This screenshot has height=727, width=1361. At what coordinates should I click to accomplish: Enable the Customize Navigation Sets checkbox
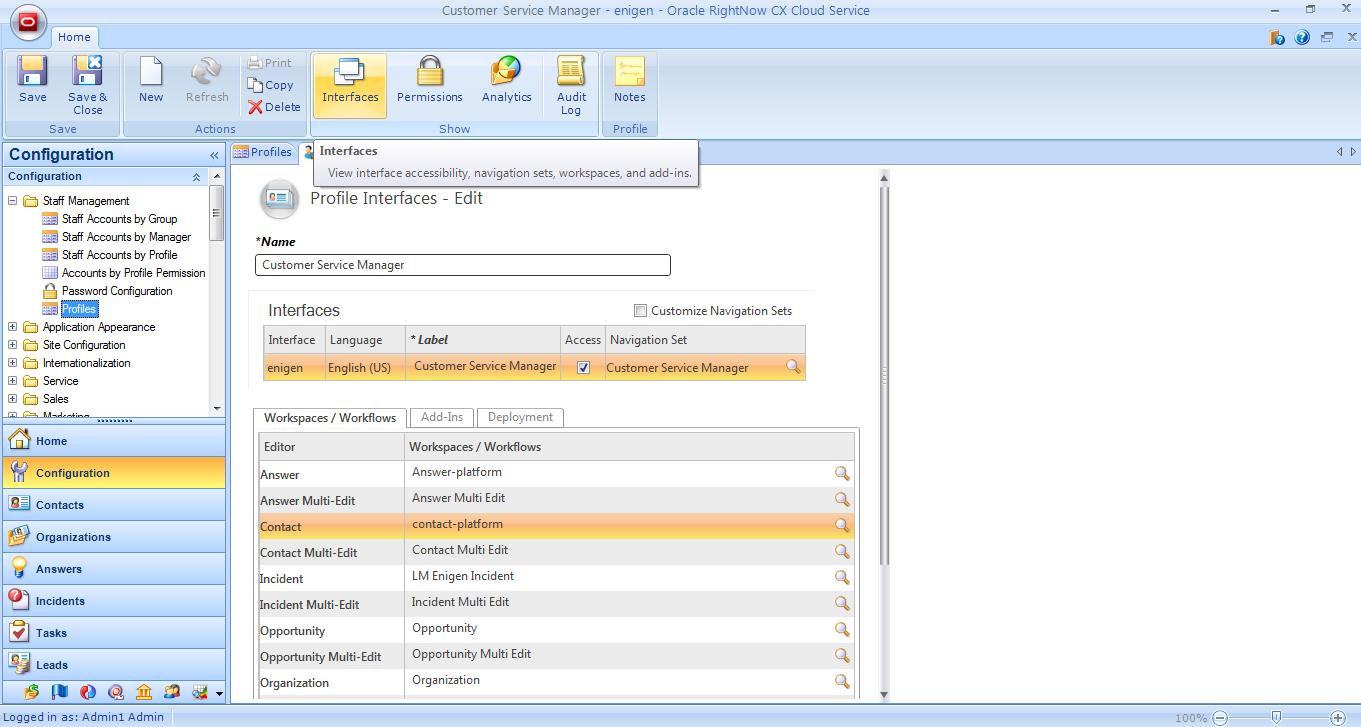pyautogui.click(x=641, y=311)
